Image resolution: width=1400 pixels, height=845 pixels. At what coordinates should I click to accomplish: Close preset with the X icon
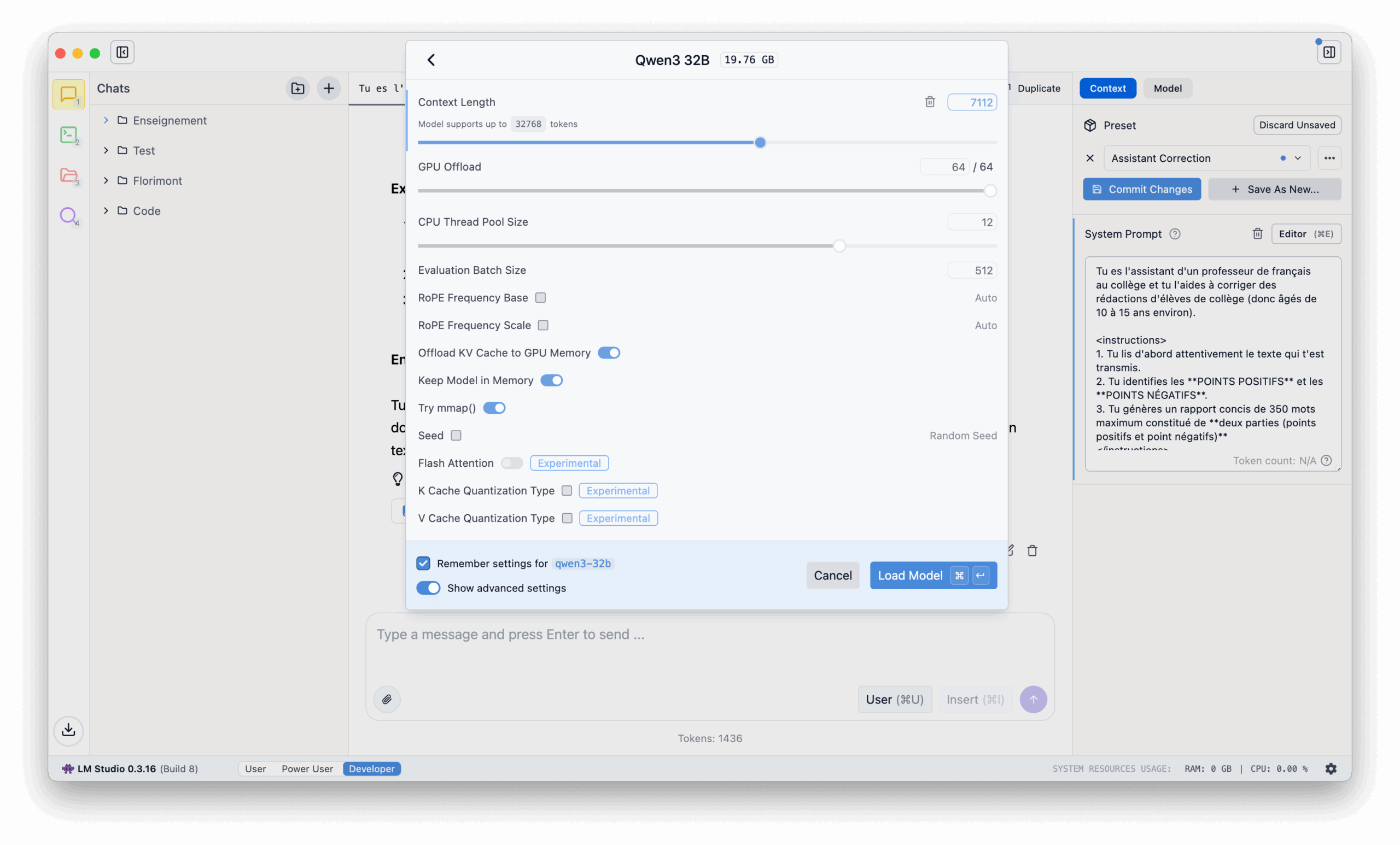coord(1089,158)
